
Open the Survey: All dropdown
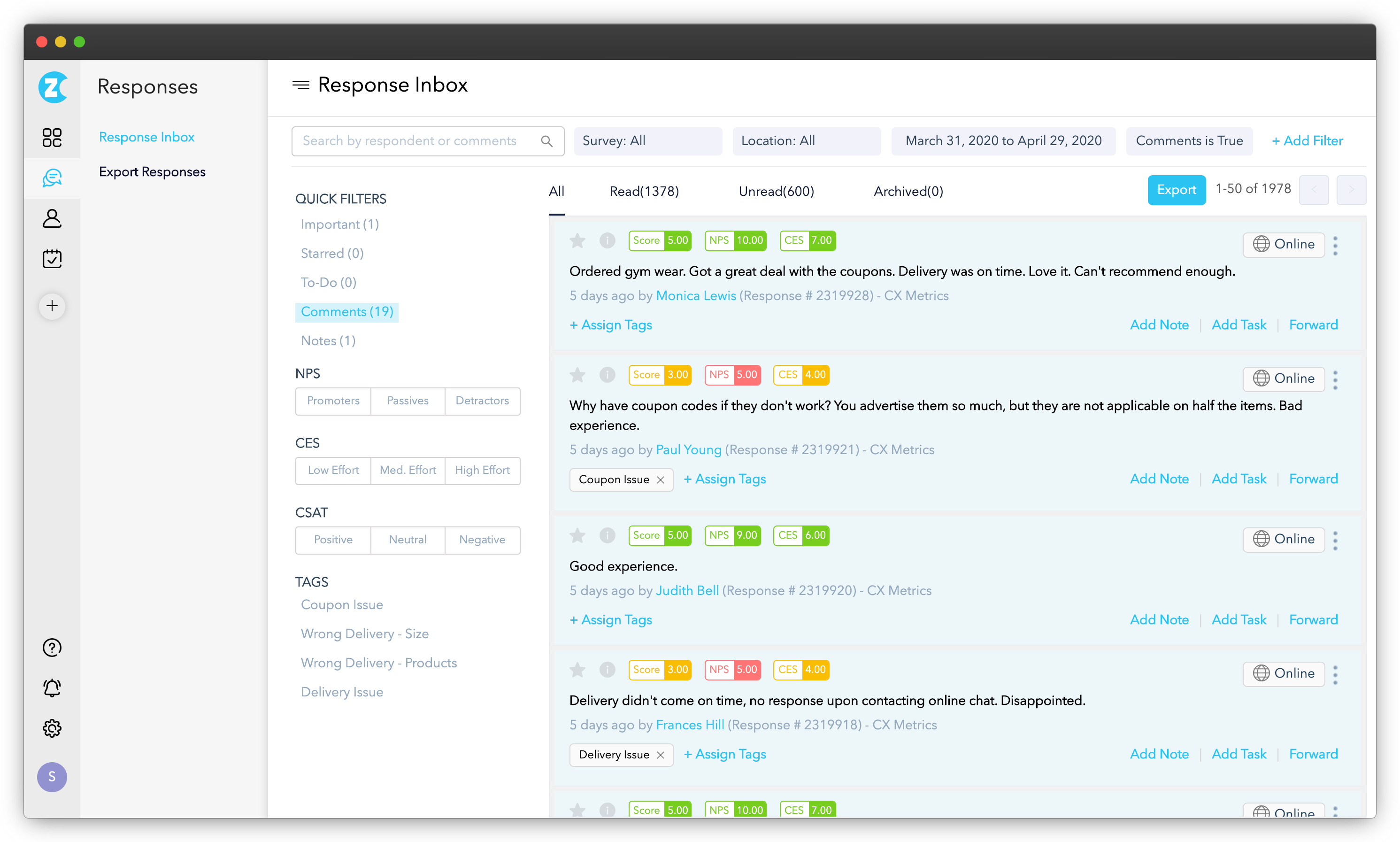pyautogui.click(x=648, y=141)
